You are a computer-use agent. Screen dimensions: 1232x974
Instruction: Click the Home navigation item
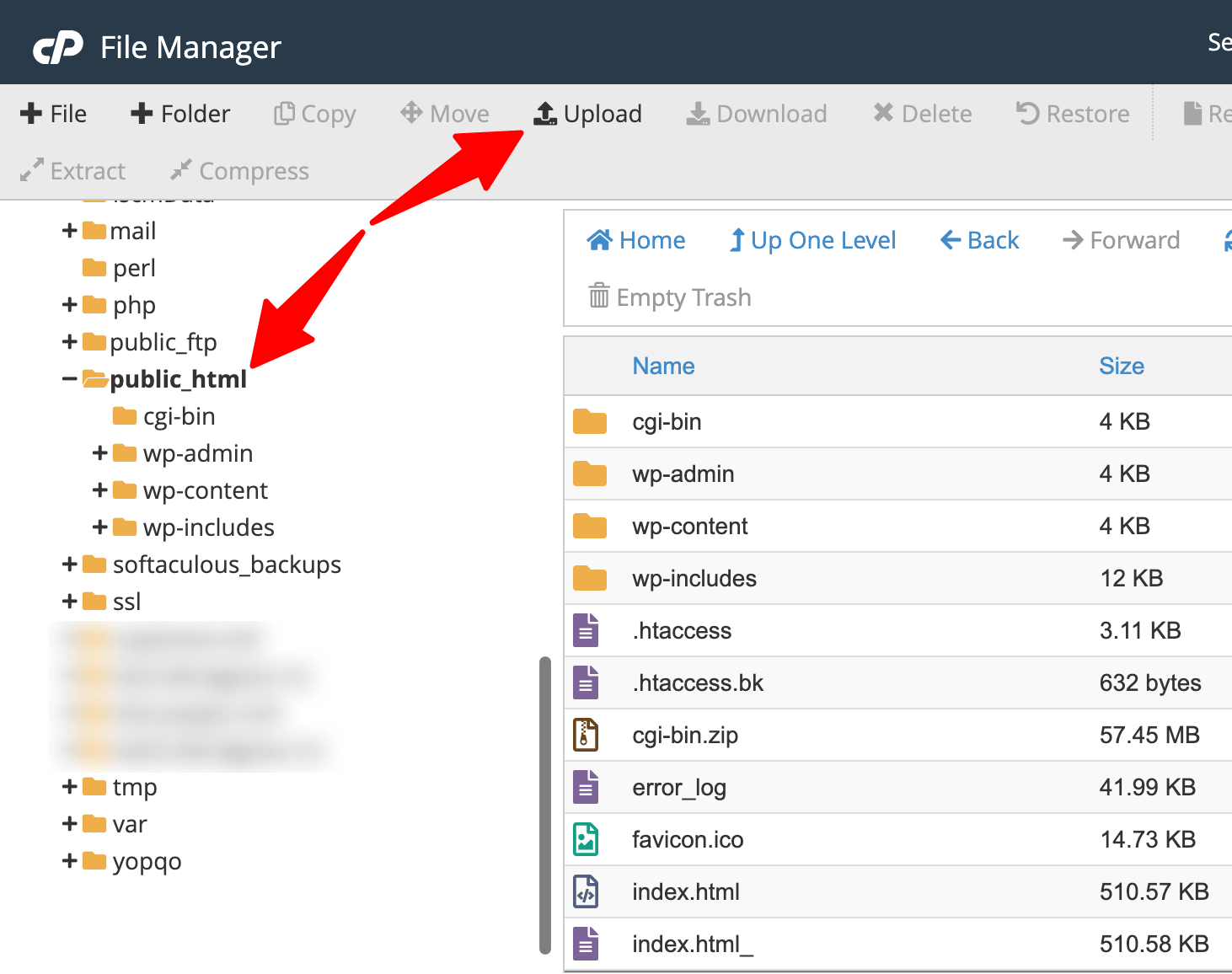click(x=636, y=240)
